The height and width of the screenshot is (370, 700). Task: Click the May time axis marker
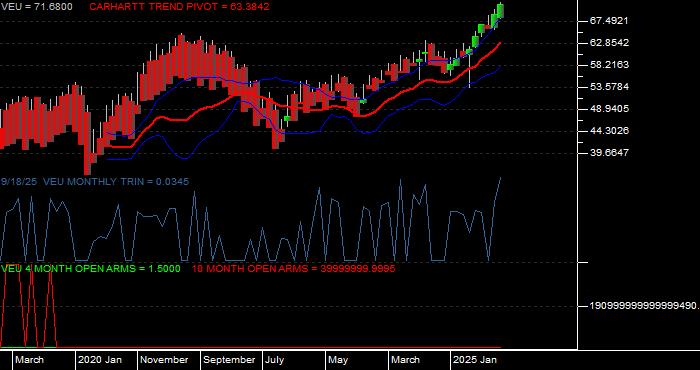click(338, 360)
